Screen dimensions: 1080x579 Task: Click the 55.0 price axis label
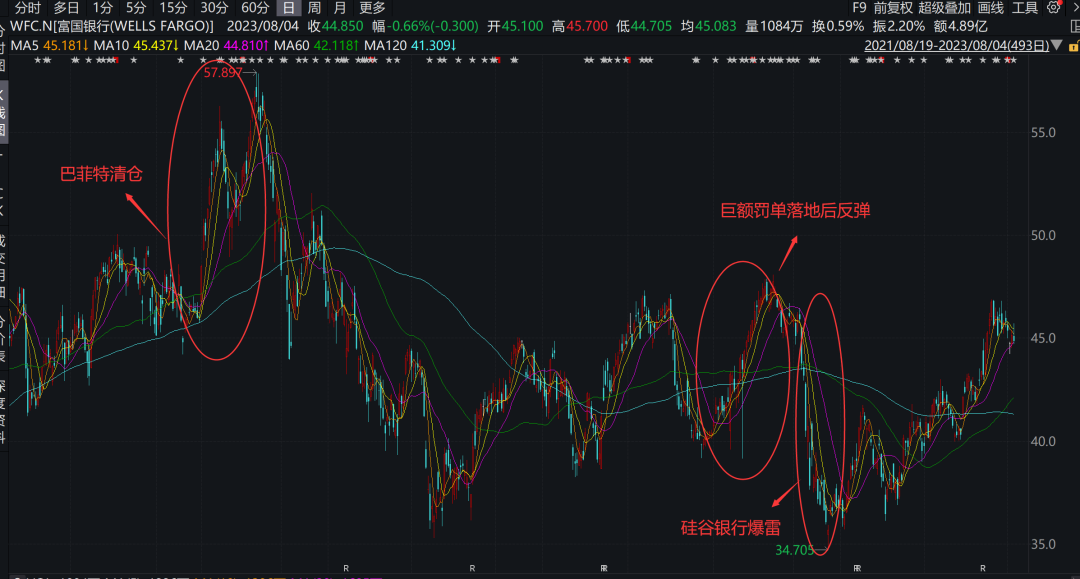(x=1043, y=132)
